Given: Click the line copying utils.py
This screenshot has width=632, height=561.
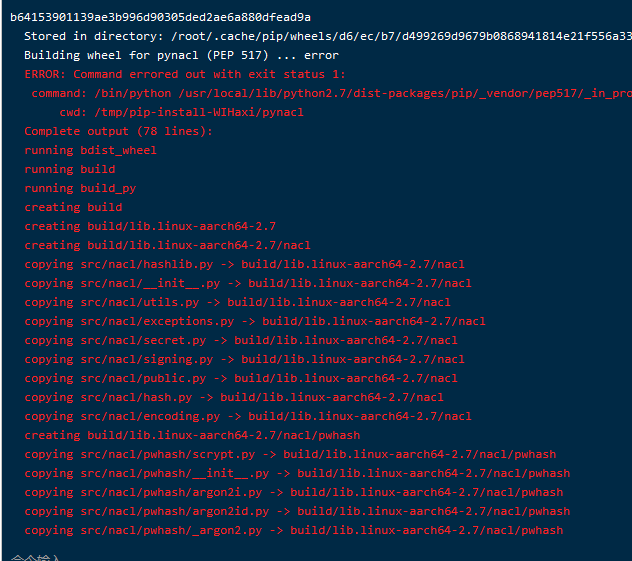Looking at the screenshot, I should point(237,302).
